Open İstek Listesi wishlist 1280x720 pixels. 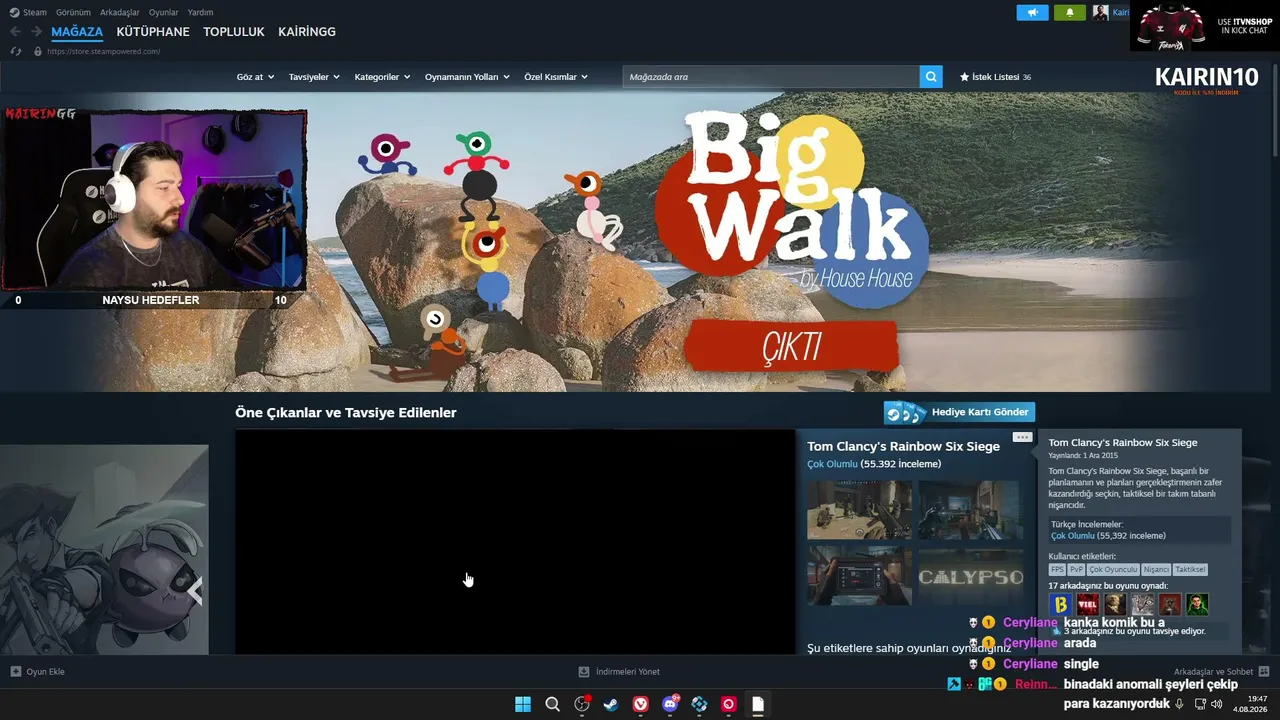(x=995, y=77)
